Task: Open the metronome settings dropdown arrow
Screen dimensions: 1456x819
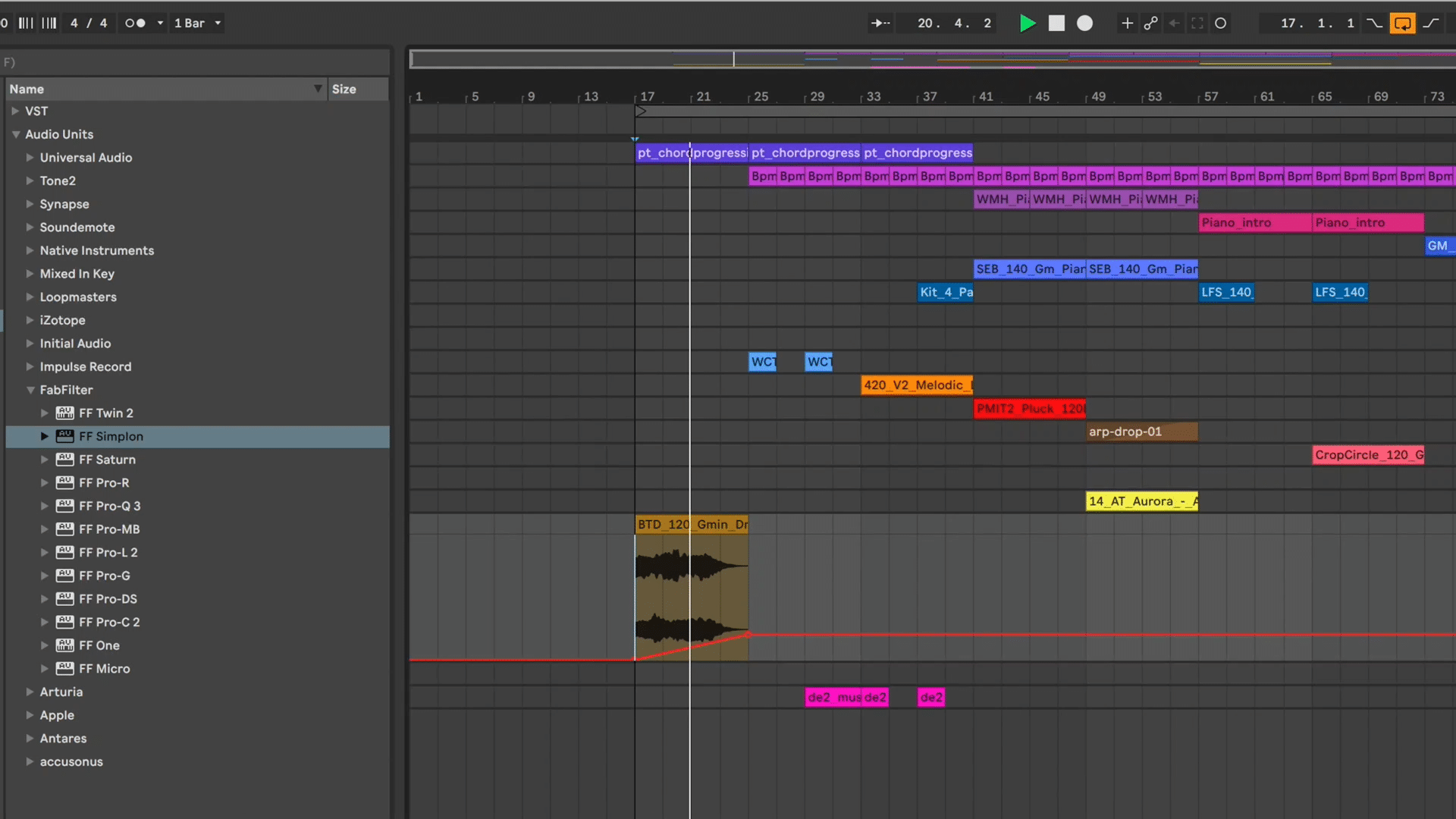Action: [x=160, y=24]
